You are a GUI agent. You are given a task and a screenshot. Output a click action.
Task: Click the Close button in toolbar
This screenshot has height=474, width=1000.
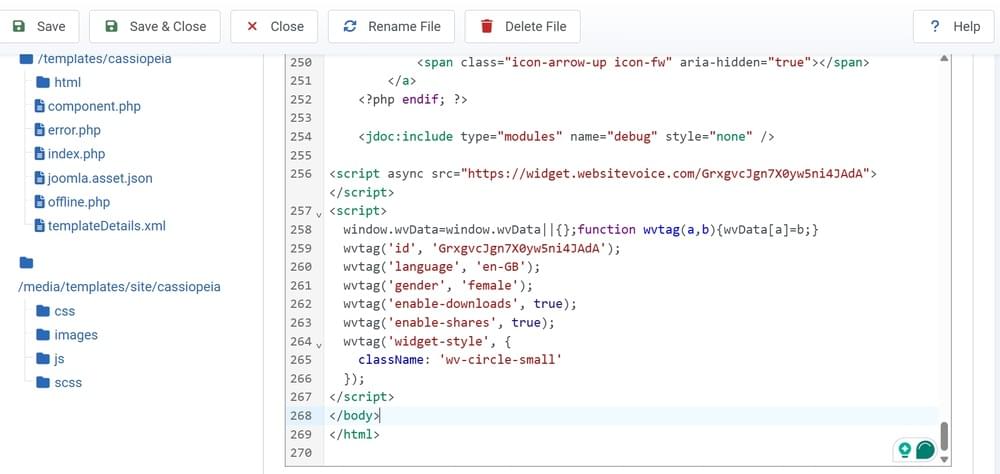click(x=274, y=27)
